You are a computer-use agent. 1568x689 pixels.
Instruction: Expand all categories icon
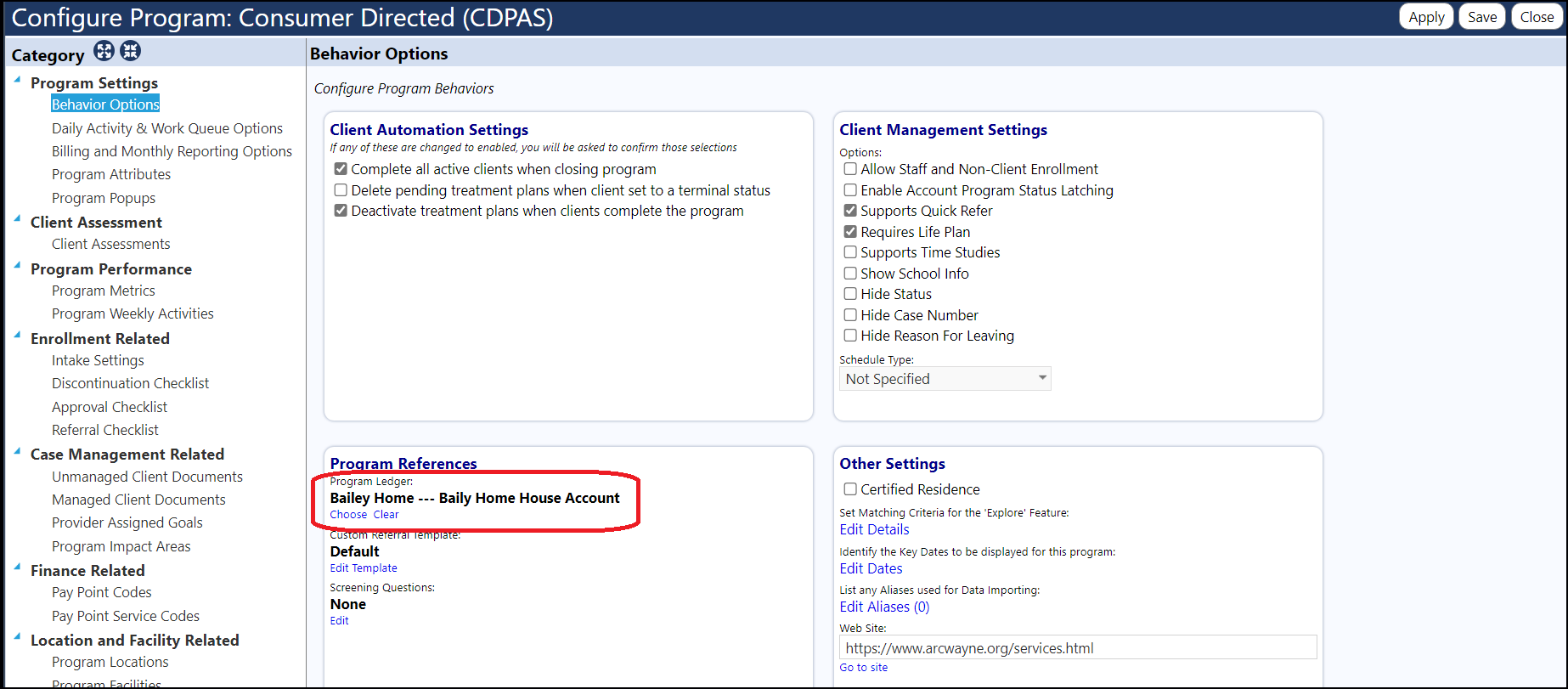pos(104,51)
